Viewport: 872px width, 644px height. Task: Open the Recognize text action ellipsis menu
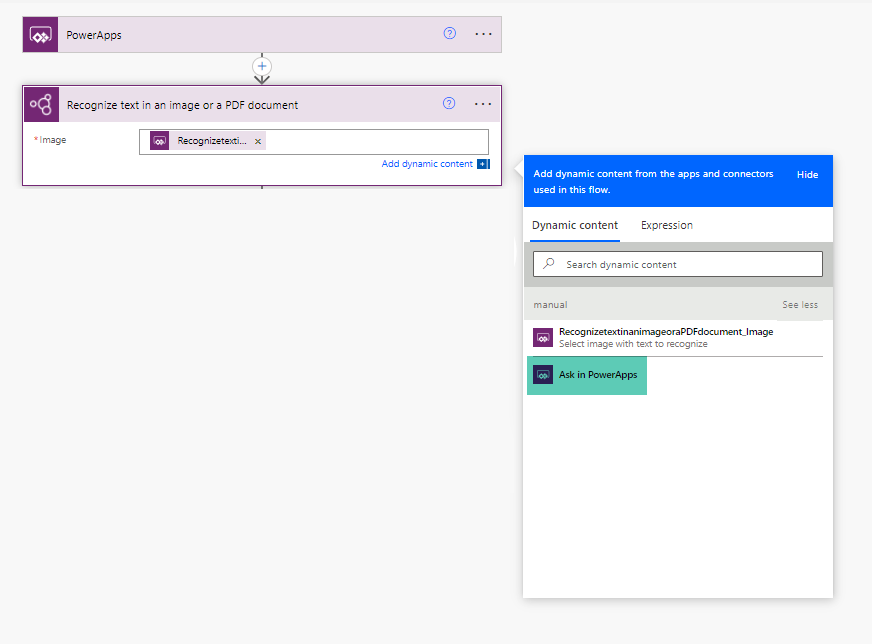coord(483,104)
